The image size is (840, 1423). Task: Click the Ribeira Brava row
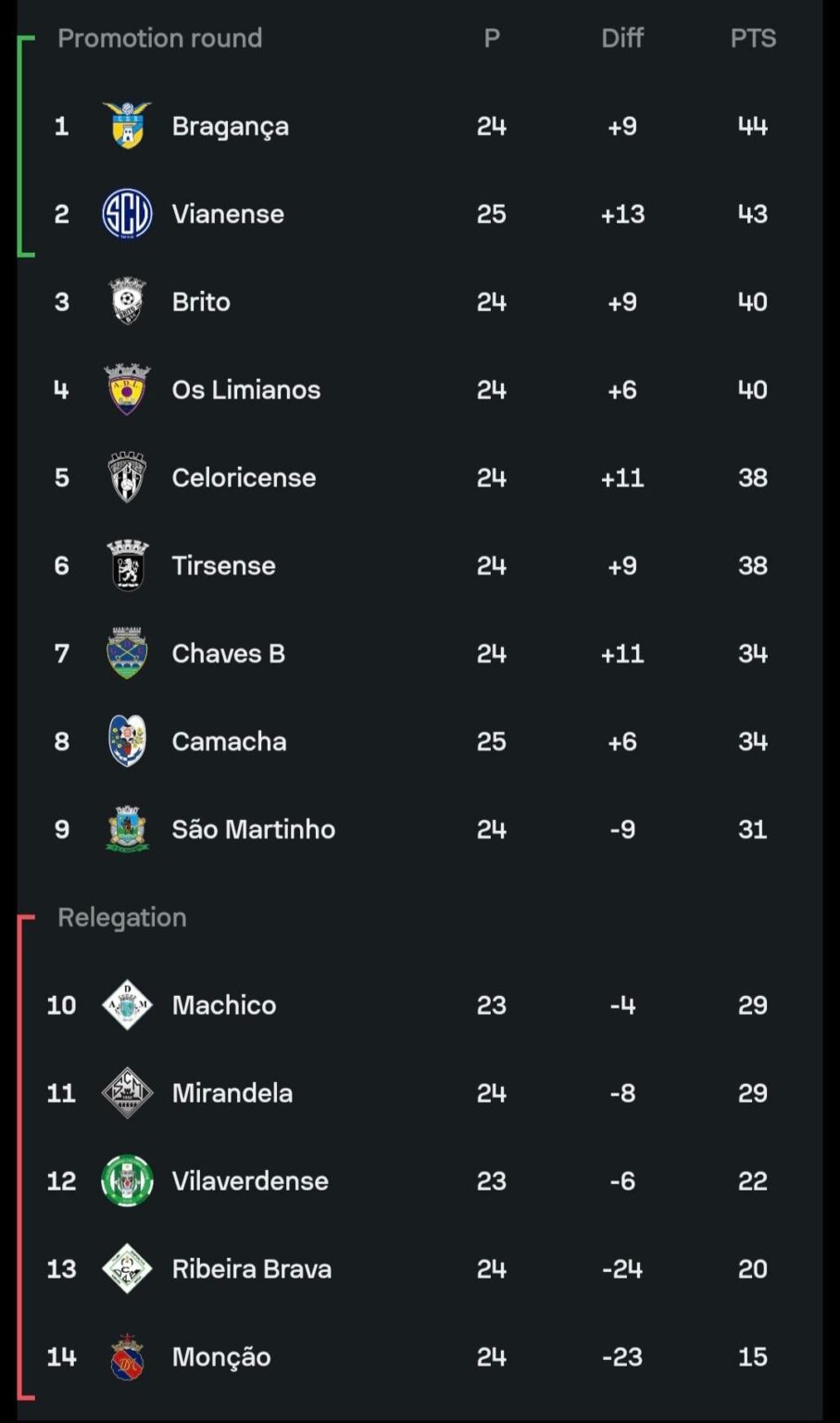(251, 1268)
